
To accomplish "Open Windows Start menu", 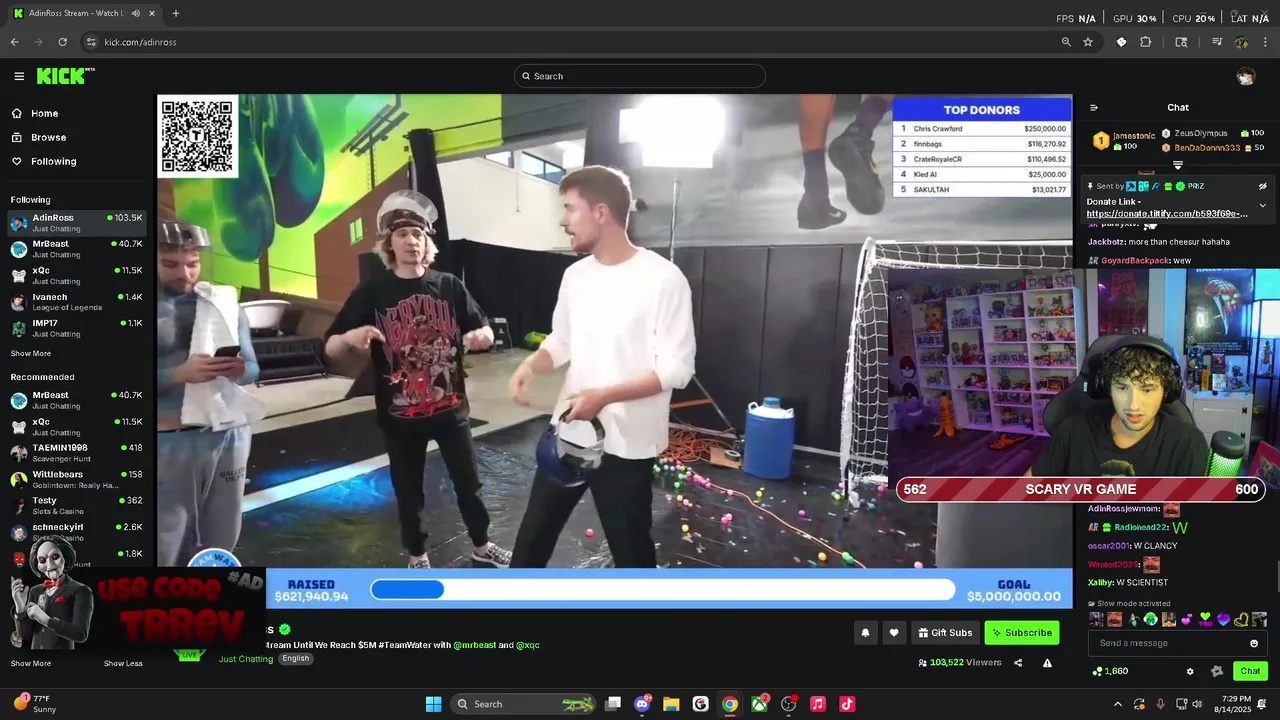I will [433, 704].
